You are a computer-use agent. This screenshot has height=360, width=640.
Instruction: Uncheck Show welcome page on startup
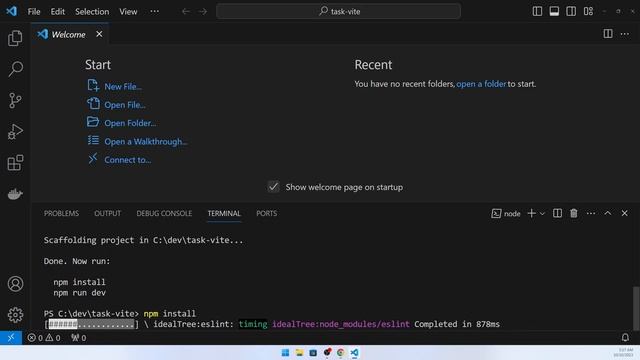(x=273, y=187)
